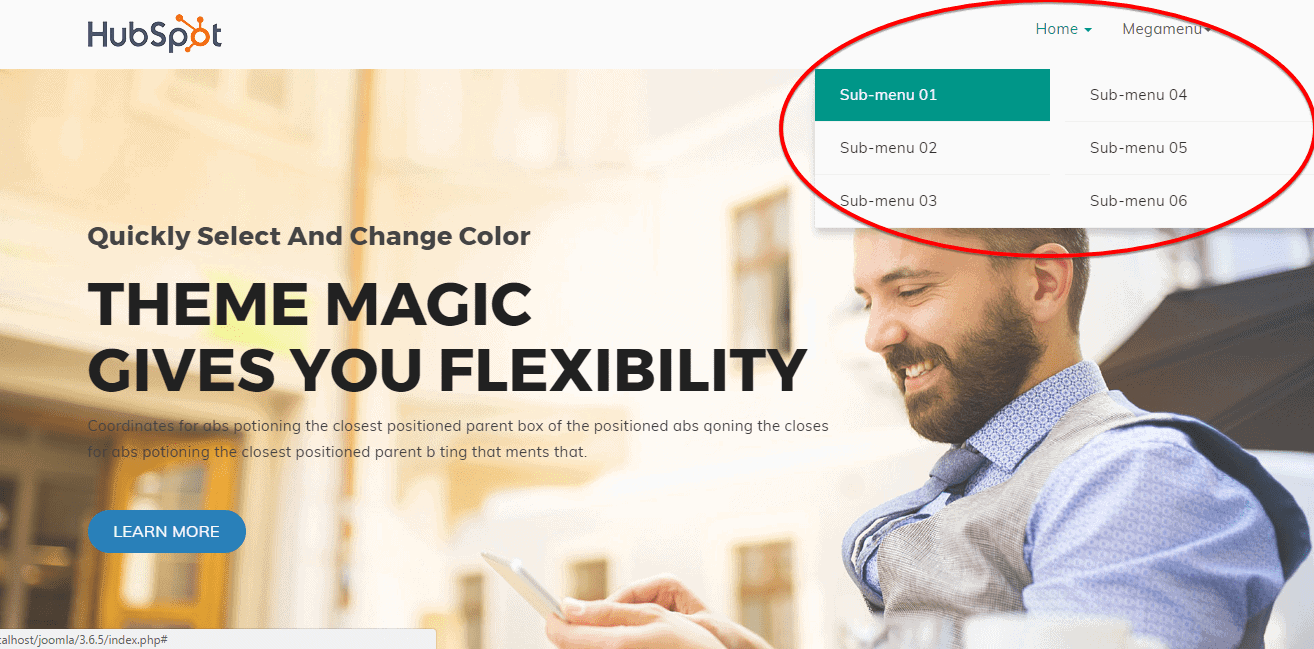Choose Sub-menu 05
This screenshot has height=649, width=1314.
tap(1188, 148)
